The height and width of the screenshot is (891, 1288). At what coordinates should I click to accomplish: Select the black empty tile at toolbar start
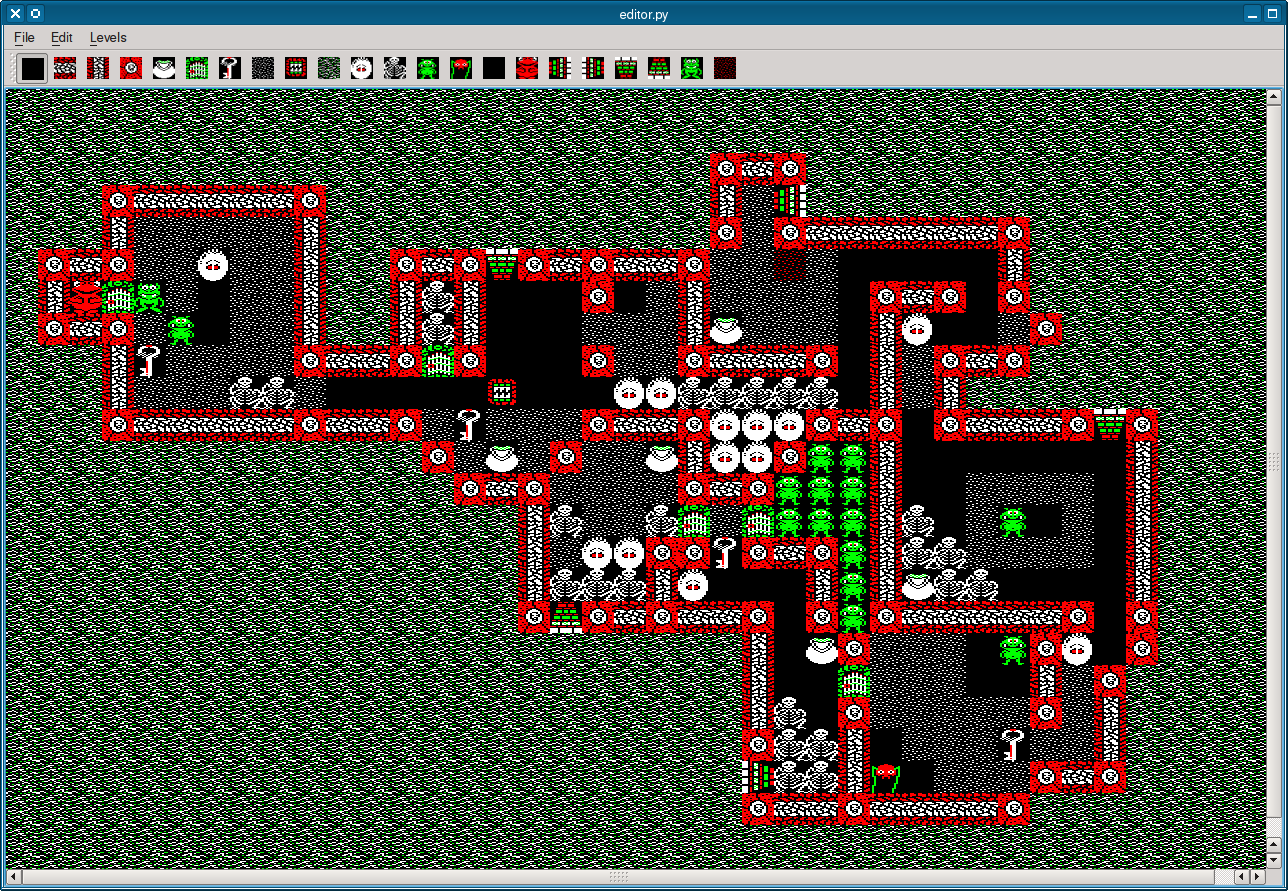[x=33, y=68]
